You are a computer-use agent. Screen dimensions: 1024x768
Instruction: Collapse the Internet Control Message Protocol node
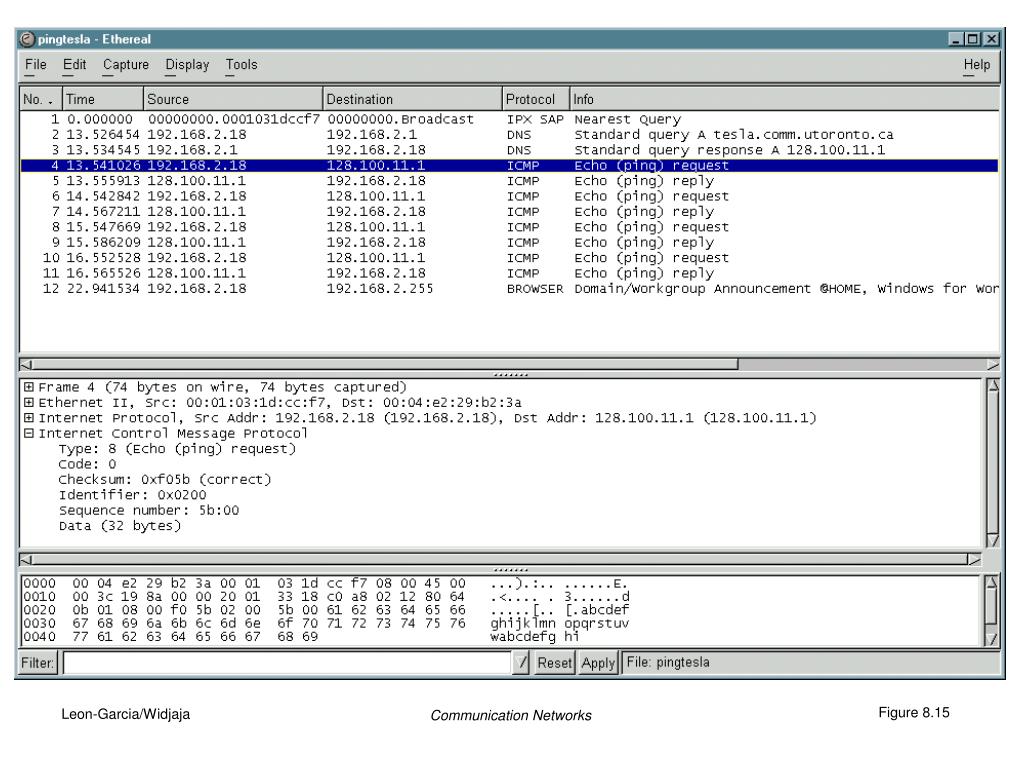coord(29,433)
